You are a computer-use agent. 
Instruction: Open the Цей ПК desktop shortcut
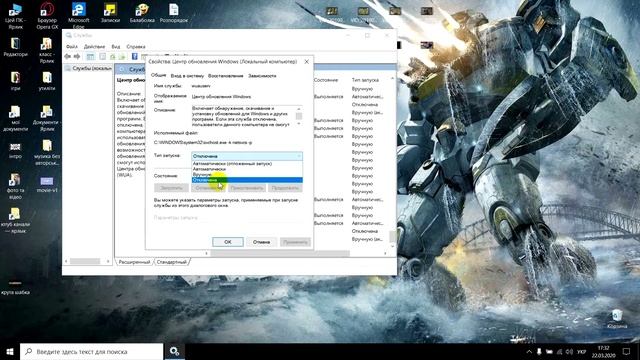[x=16, y=16]
